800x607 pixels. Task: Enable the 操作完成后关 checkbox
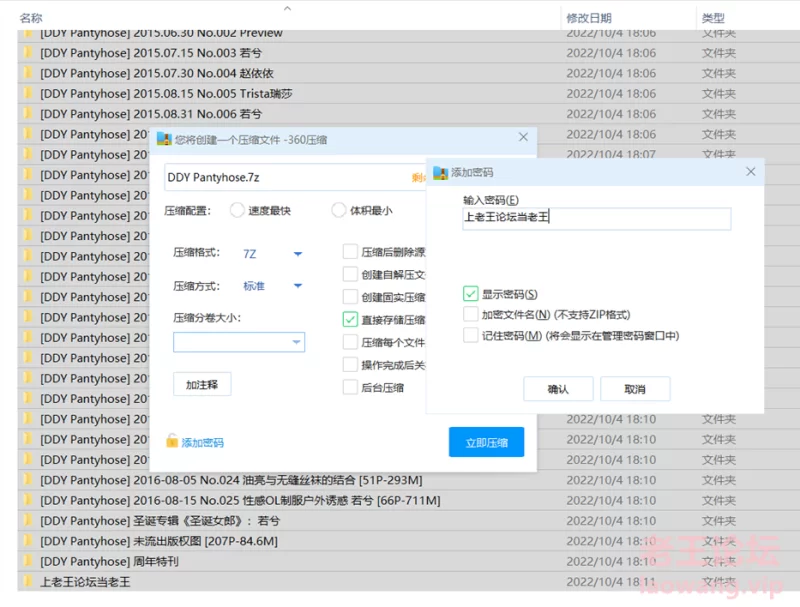coord(350,365)
